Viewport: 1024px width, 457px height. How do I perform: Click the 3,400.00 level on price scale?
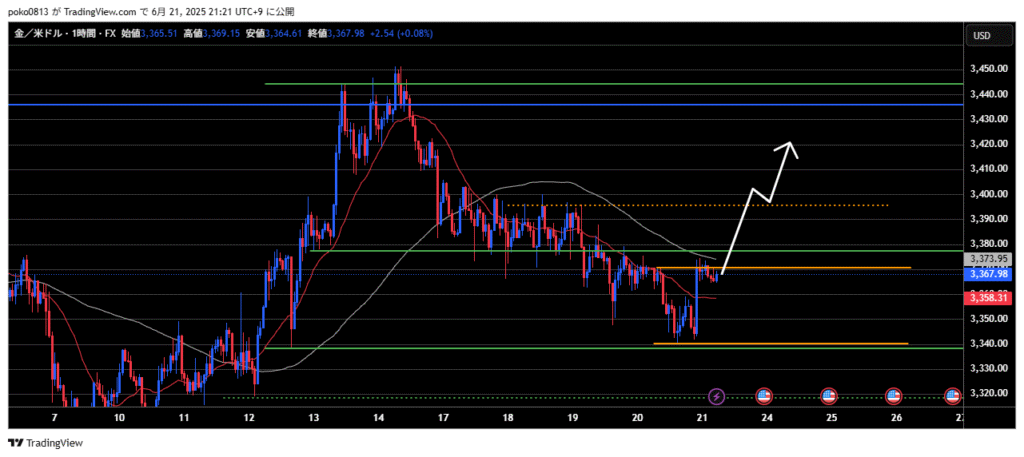988,194
